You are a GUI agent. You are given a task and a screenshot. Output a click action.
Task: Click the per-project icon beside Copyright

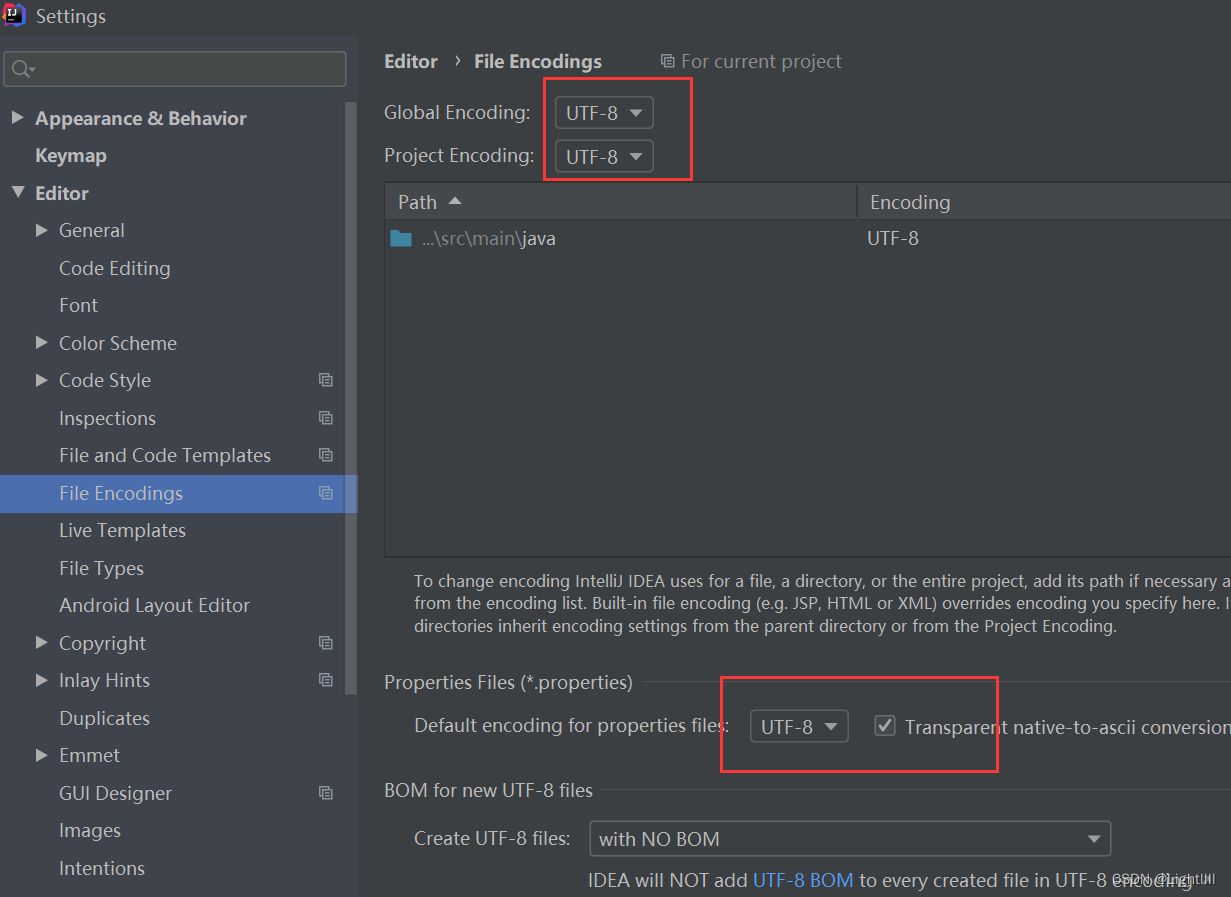point(326,643)
